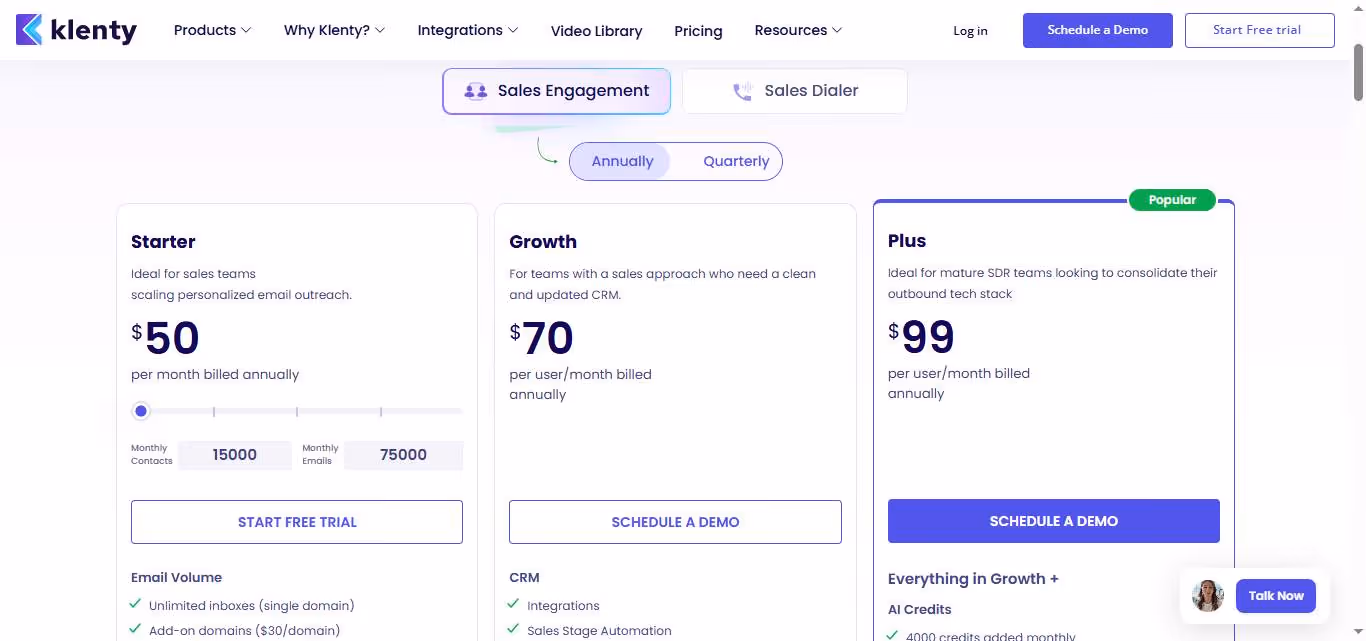Click 'Unlimited inboxes (single domain)' text
This screenshot has width=1366, height=641.
click(252, 606)
